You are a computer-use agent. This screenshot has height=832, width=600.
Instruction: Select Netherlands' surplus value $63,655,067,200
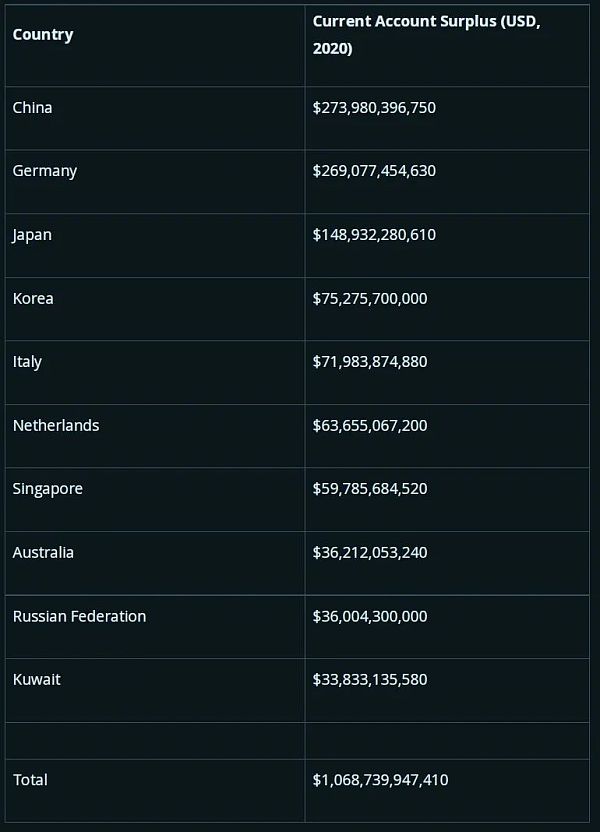(370, 425)
